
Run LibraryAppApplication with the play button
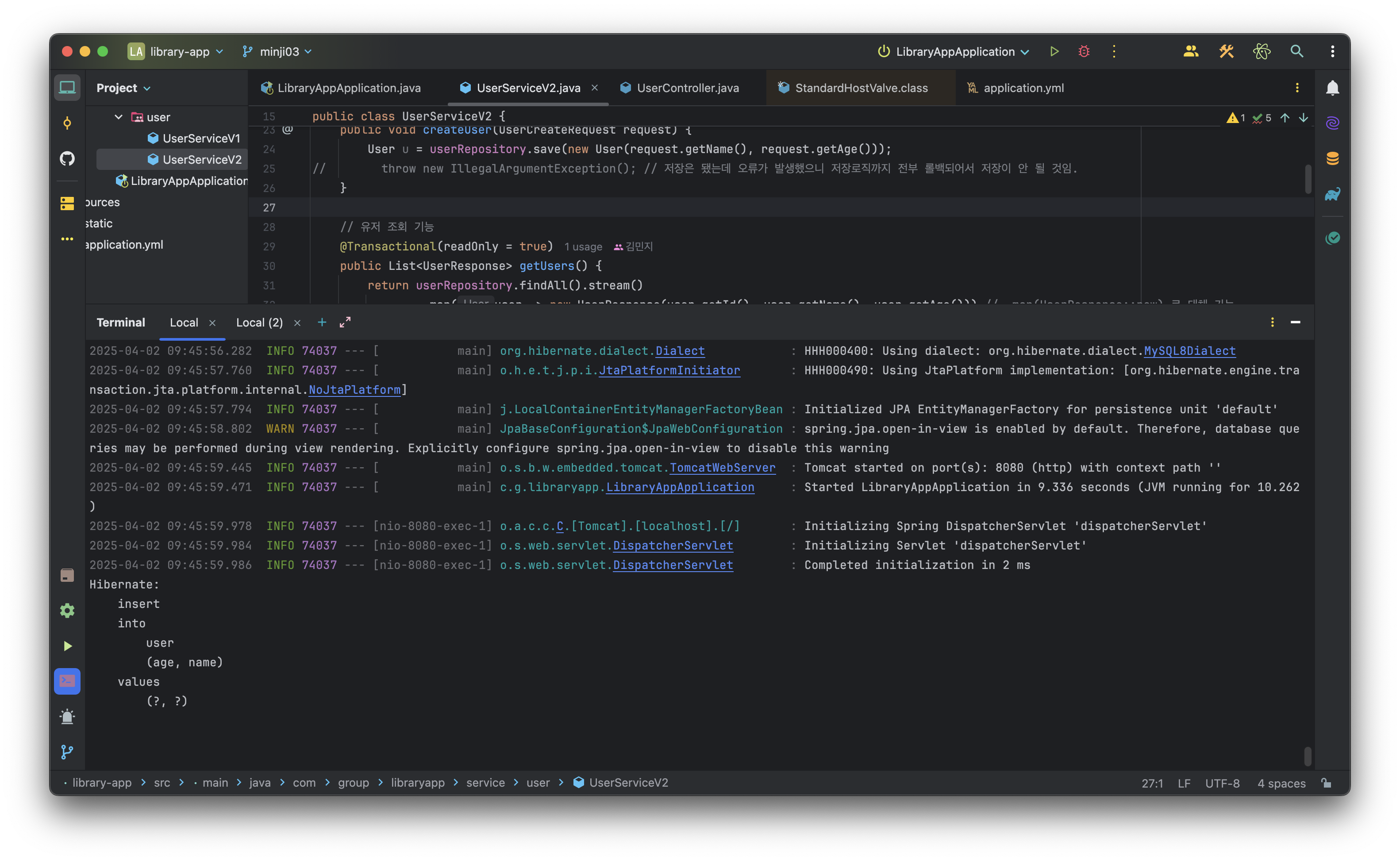coord(1054,51)
